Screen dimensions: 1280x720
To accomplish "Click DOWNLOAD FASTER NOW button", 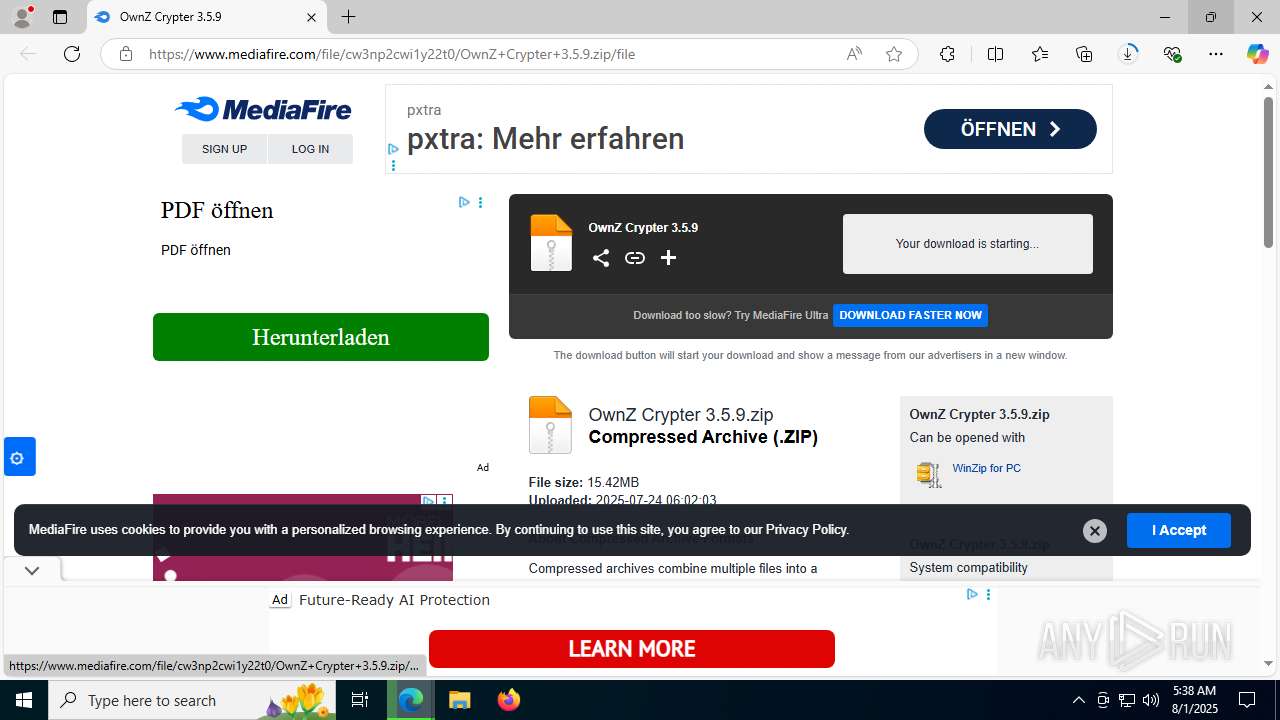I will point(910,315).
